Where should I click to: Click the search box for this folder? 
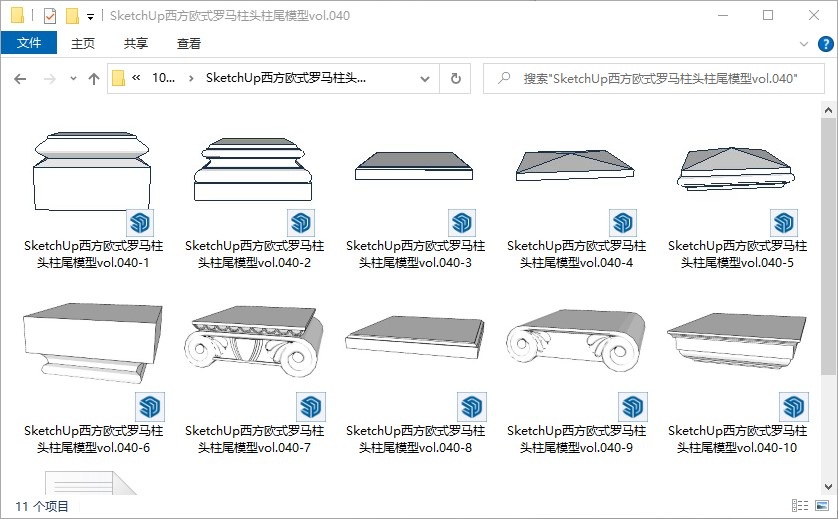point(654,79)
